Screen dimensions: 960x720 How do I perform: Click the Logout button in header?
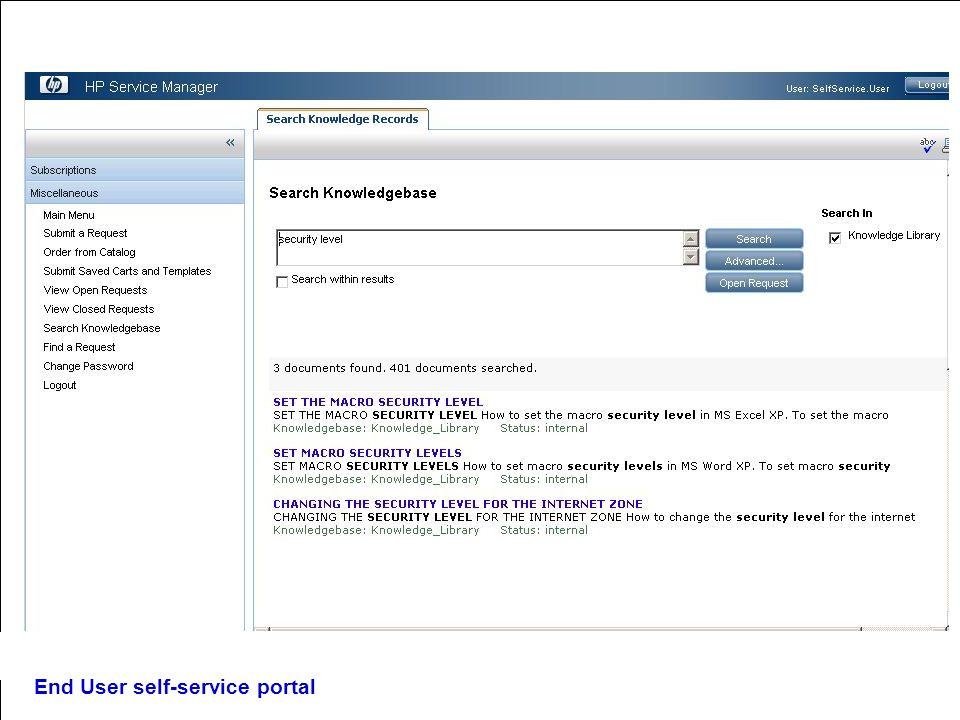[928, 85]
